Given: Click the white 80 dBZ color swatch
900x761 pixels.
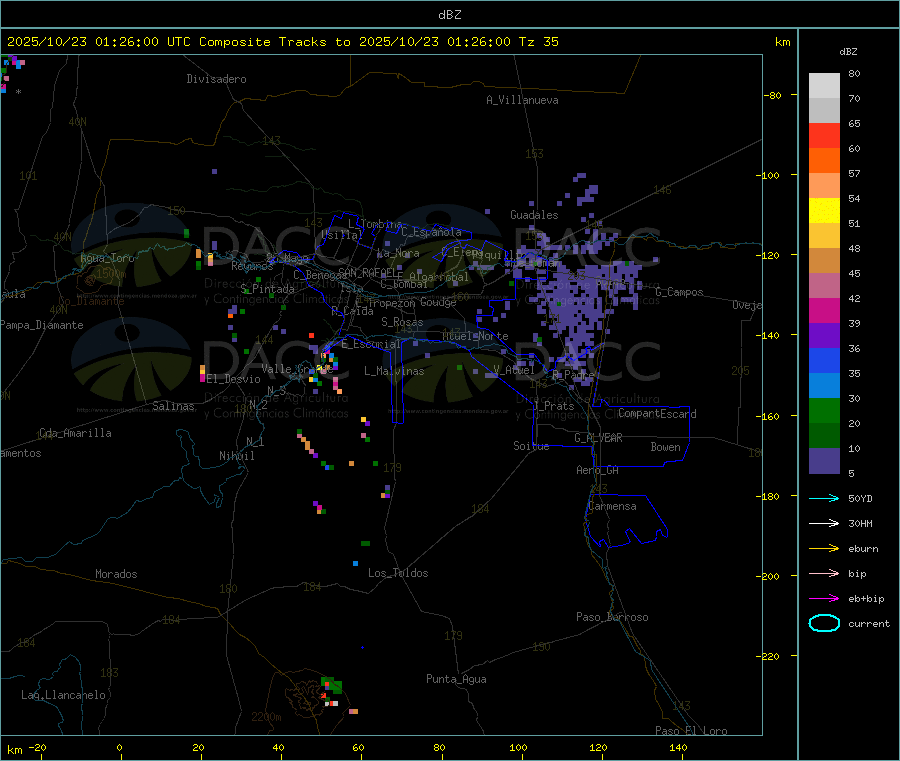Looking at the screenshot, I should click(824, 86).
